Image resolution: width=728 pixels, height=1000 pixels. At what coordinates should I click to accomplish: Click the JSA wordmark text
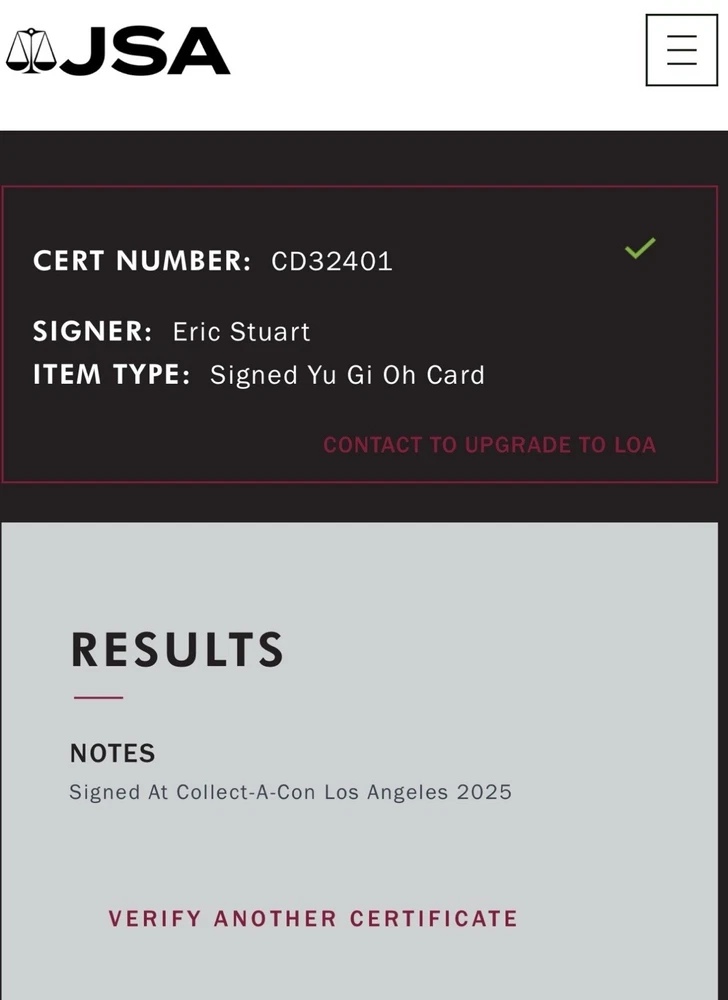[145, 51]
